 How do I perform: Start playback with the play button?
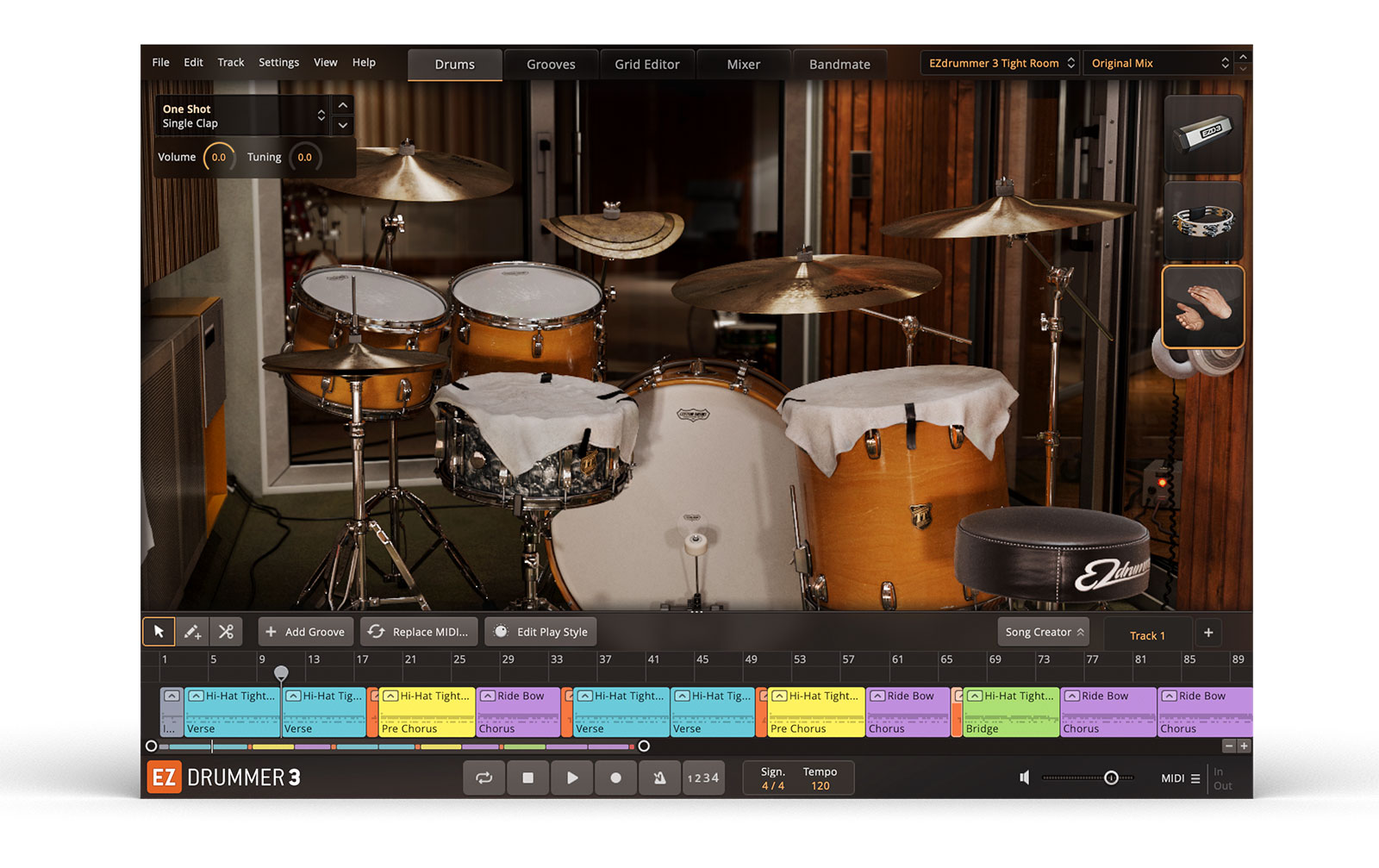click(572, 777)
